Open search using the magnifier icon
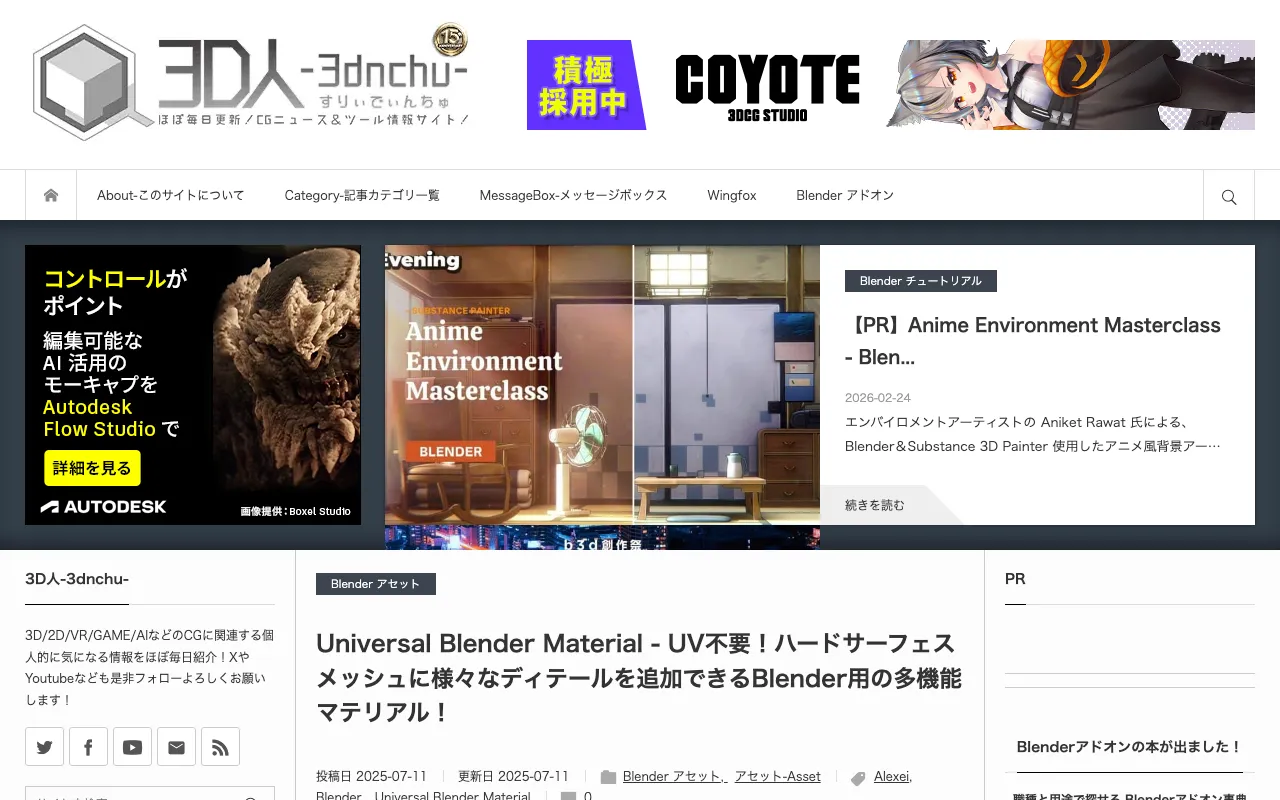This screenshot has width=1280, height=800. pyautogui.click(x=1228, y=195)
